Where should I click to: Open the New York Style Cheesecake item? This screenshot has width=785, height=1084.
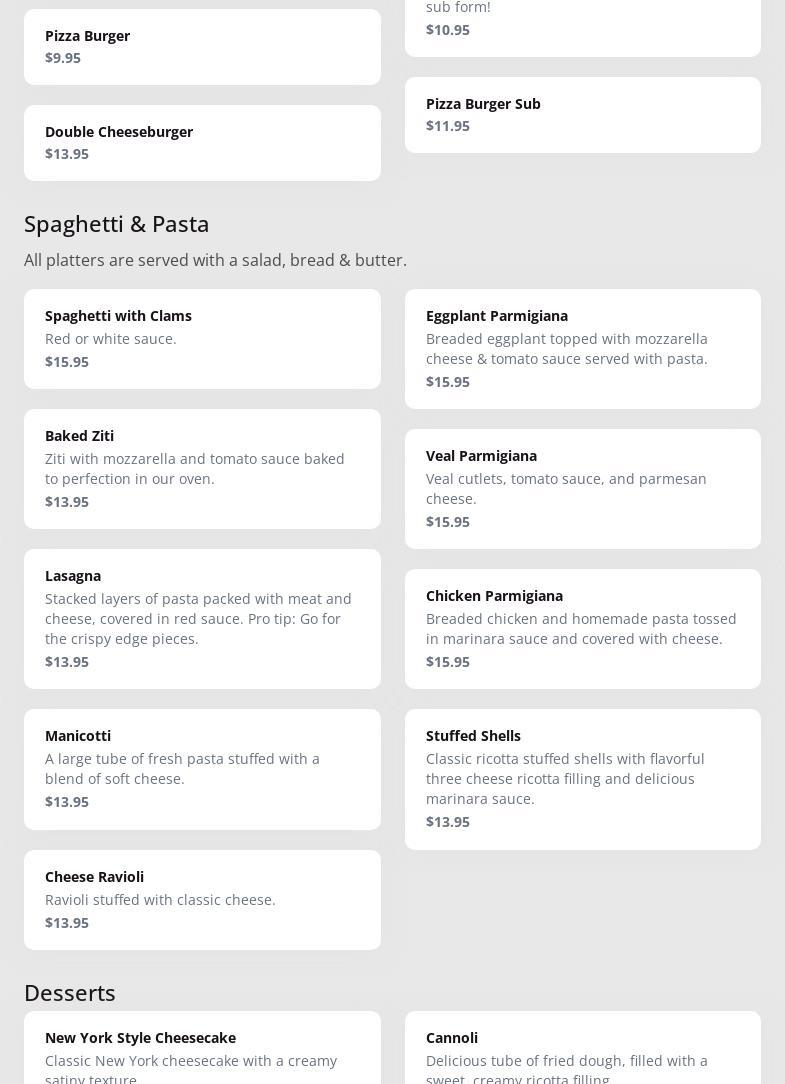pyautogui.click(x=202, y=1048)
